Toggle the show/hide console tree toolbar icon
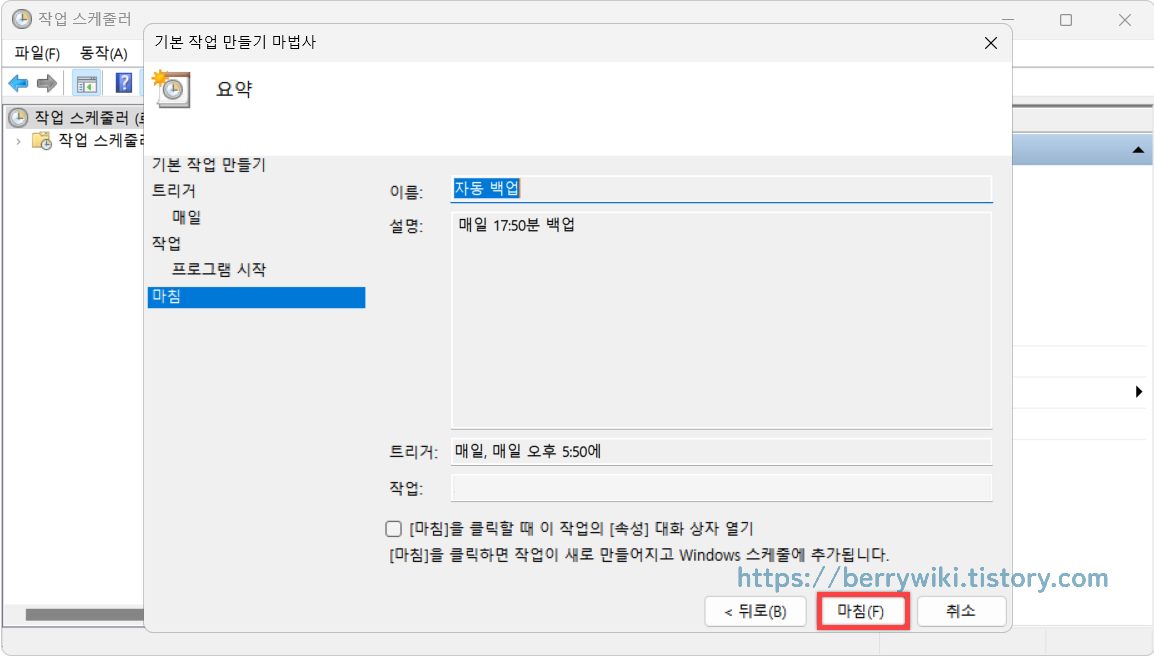This screenshot has width=1154, height=656. pyautogui.click(x=87, y=83)
